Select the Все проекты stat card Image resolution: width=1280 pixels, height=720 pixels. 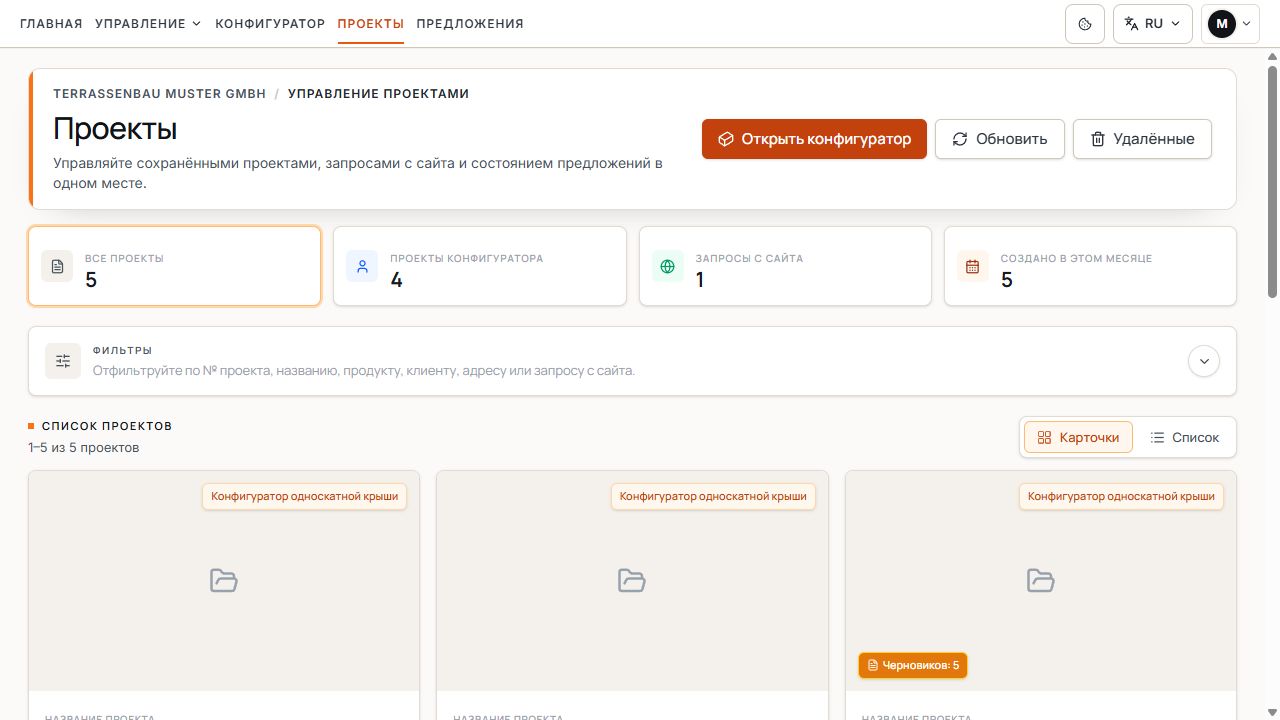pyautogui.click(x=175, y=266)
